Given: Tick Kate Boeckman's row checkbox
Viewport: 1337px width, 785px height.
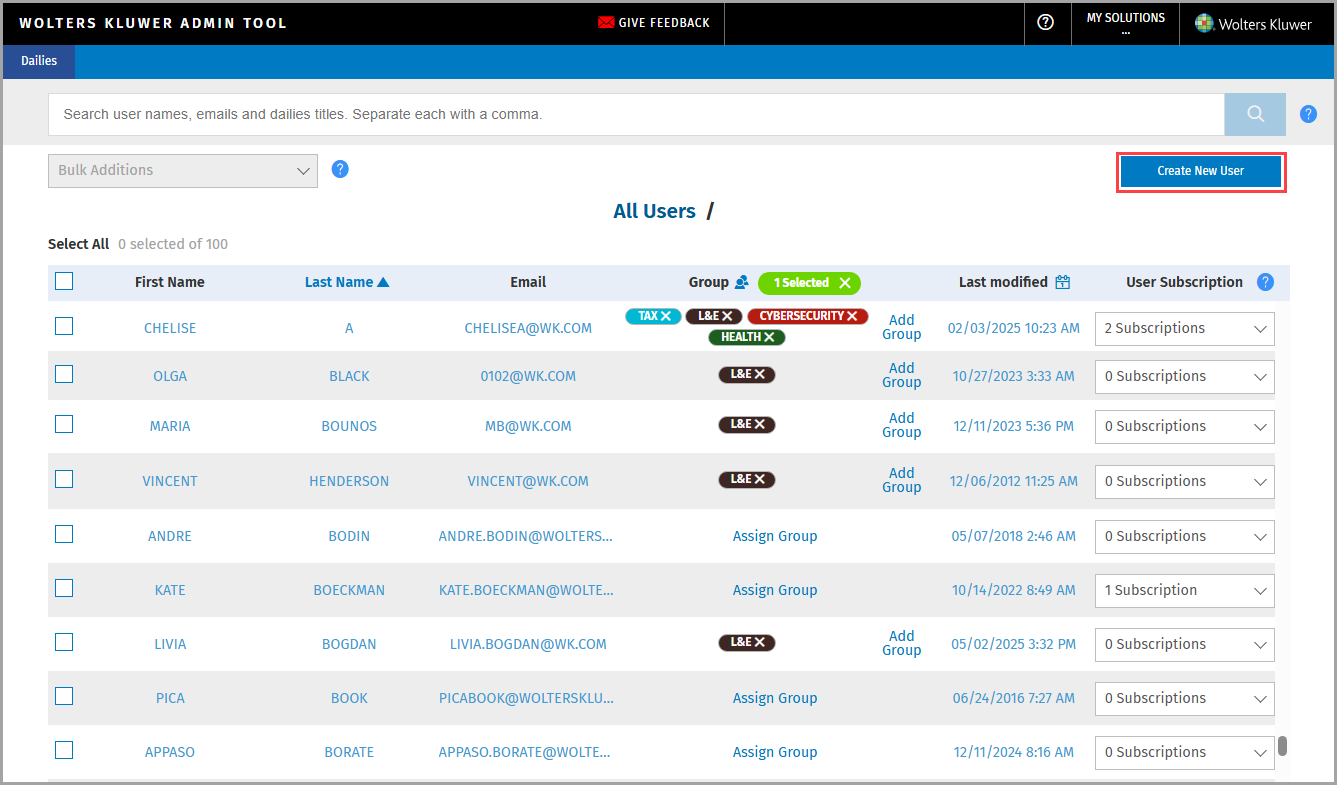Looking at the screenshot, I should click(x=64, y=588).
